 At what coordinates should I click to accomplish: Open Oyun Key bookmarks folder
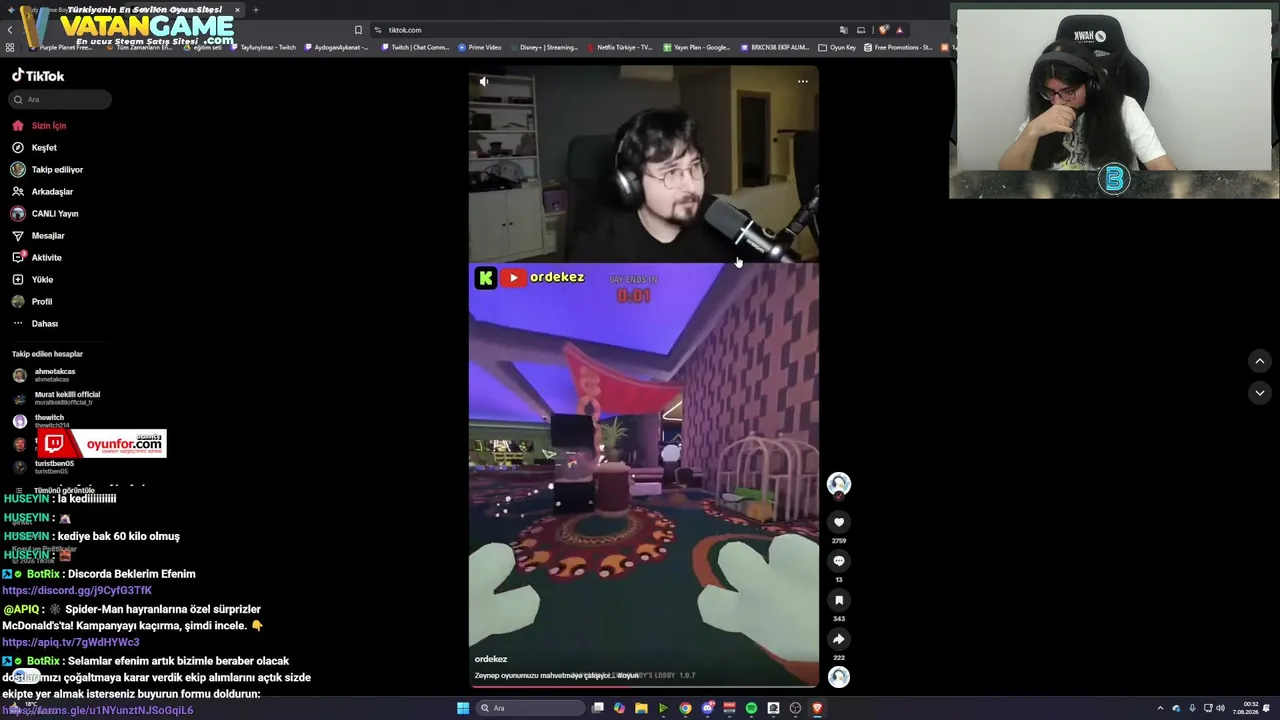click(837, 47)
